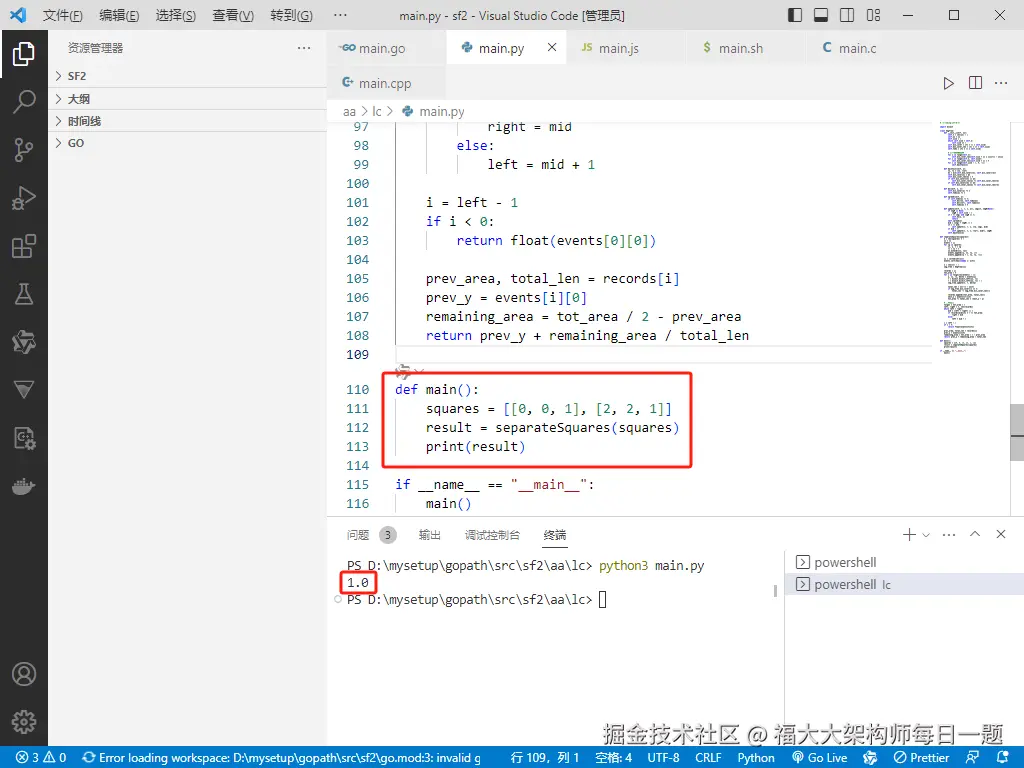This screenshot has height=768, width=1024.
Task: Open editor more actions menu
Action: coord(1000,83)
